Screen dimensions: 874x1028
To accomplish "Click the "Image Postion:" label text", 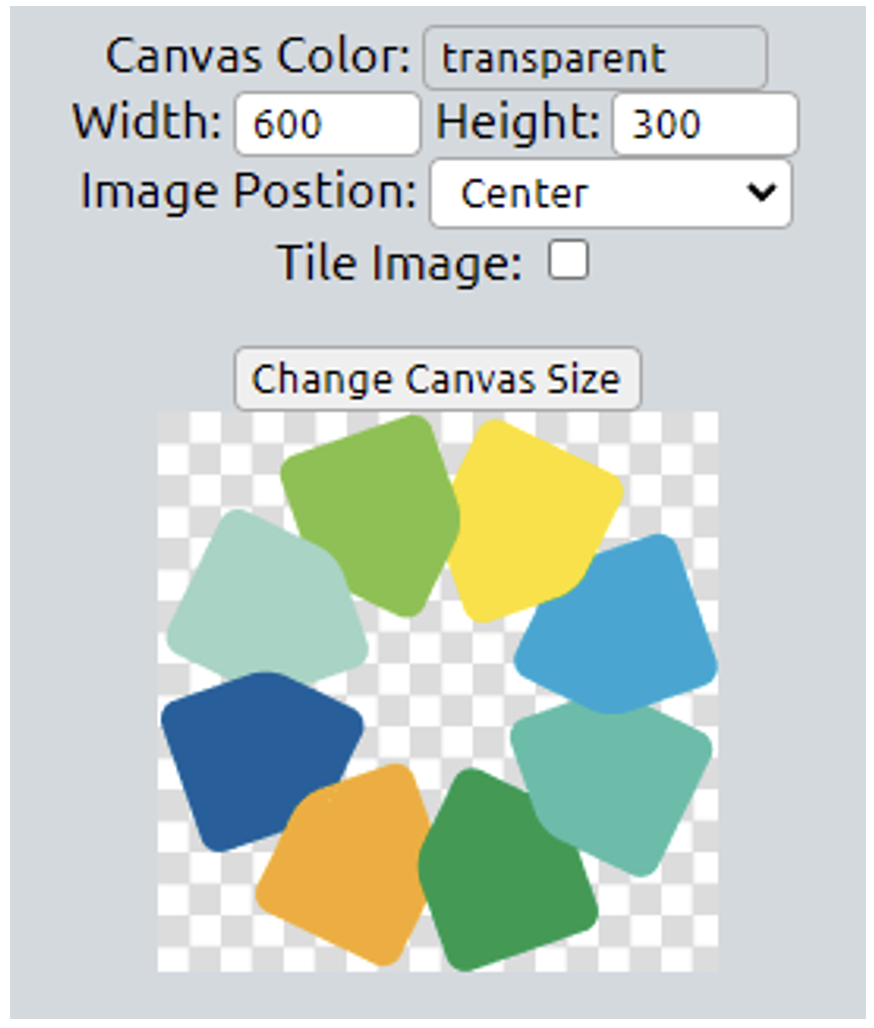I will (x=248, y=191).
